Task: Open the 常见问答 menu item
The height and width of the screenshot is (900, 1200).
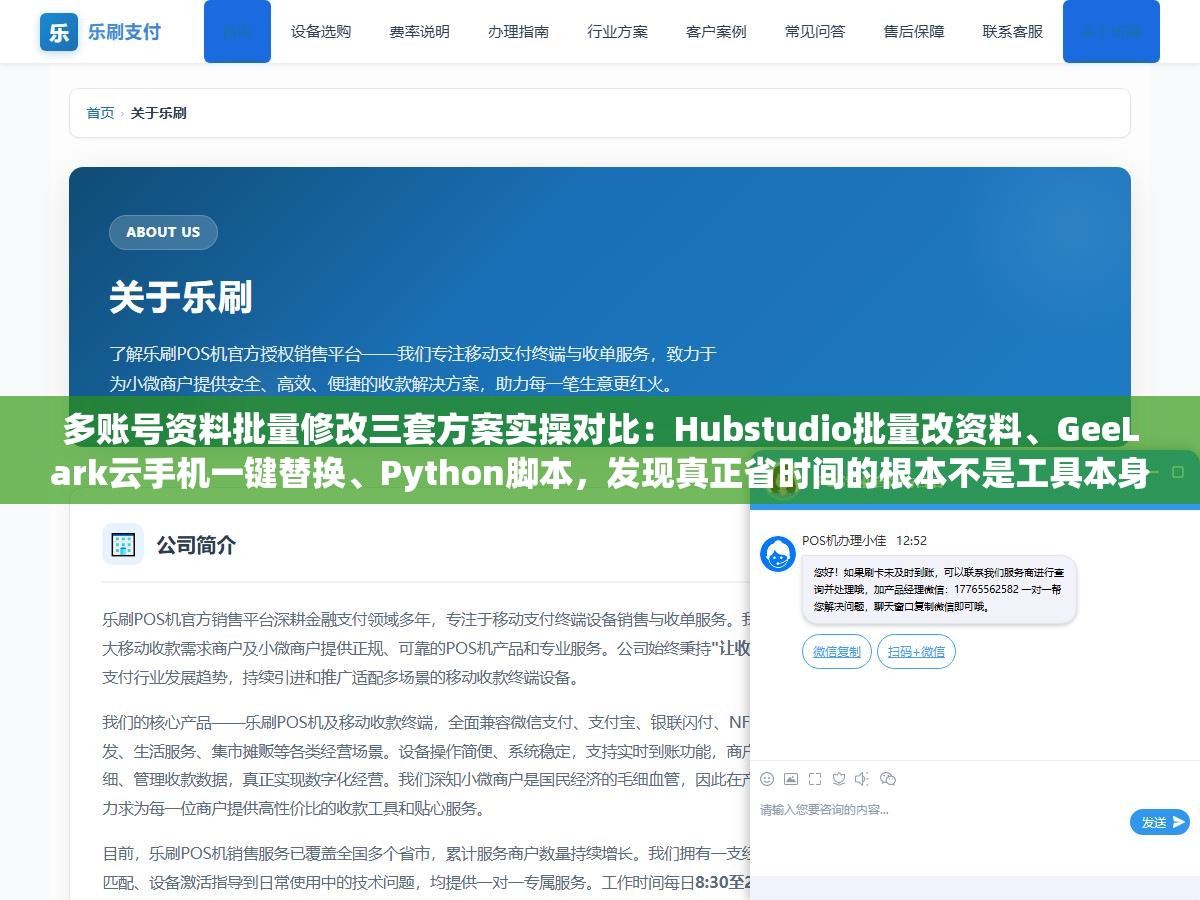Action: click(x=815, y=32)
